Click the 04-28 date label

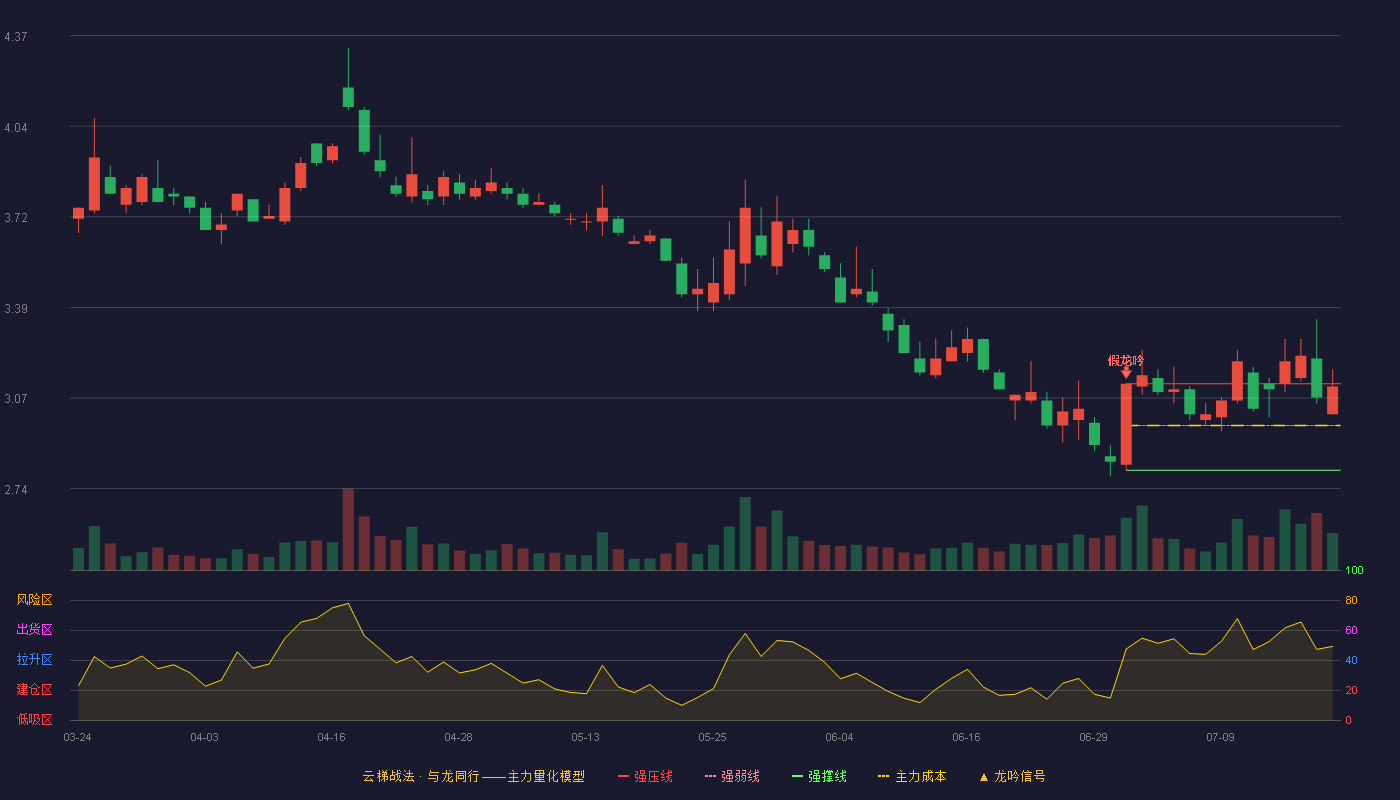click(x=458, y=737)
